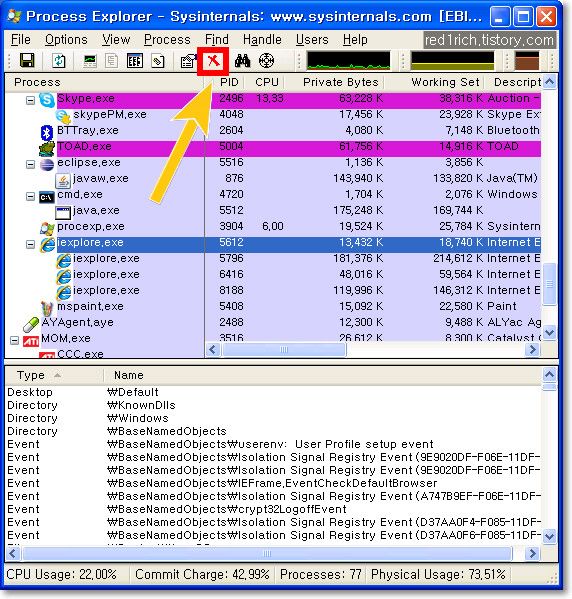This screenshot has height=599, width=572.
Task: Open the Handle menu
Action: point(262,40)
